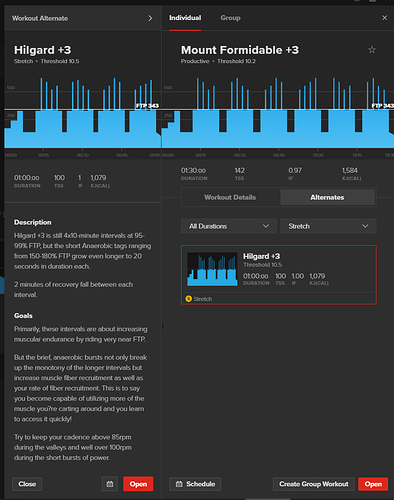Select the Workout Details toggle
Viewport: 394px width, 500px height.
point(230,197)
